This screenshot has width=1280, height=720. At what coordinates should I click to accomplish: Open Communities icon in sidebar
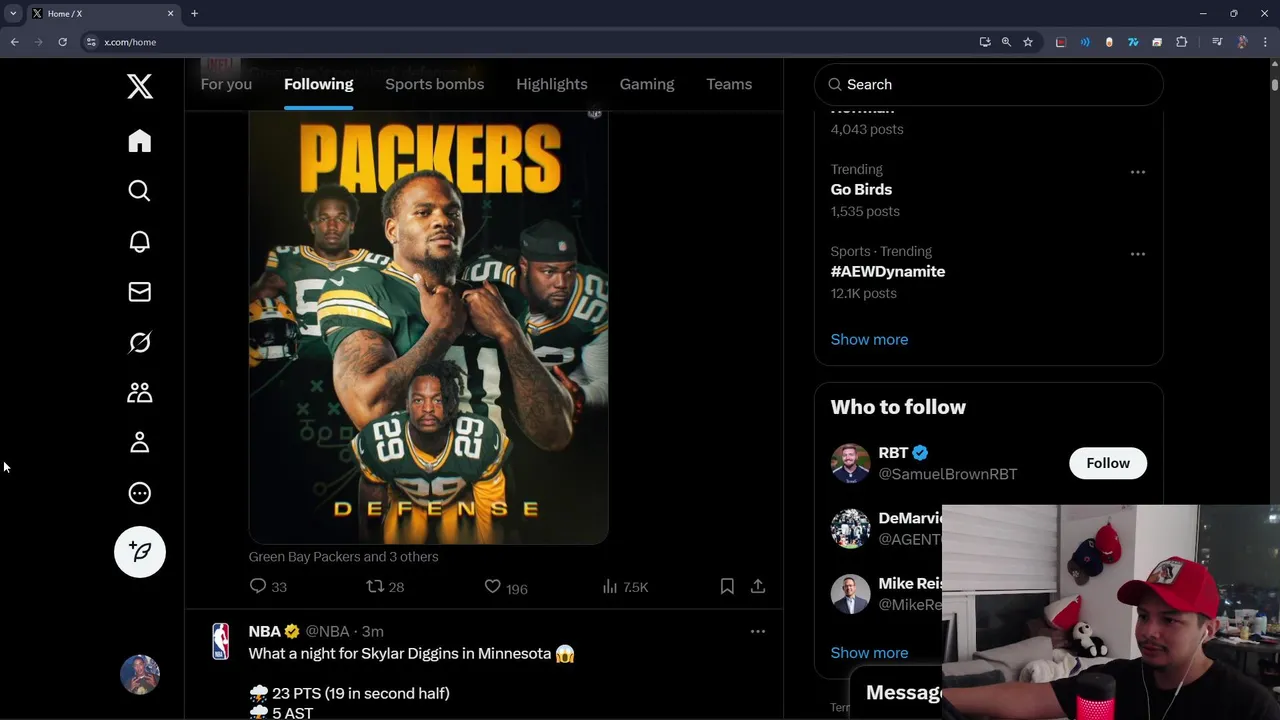pos(140,393)
